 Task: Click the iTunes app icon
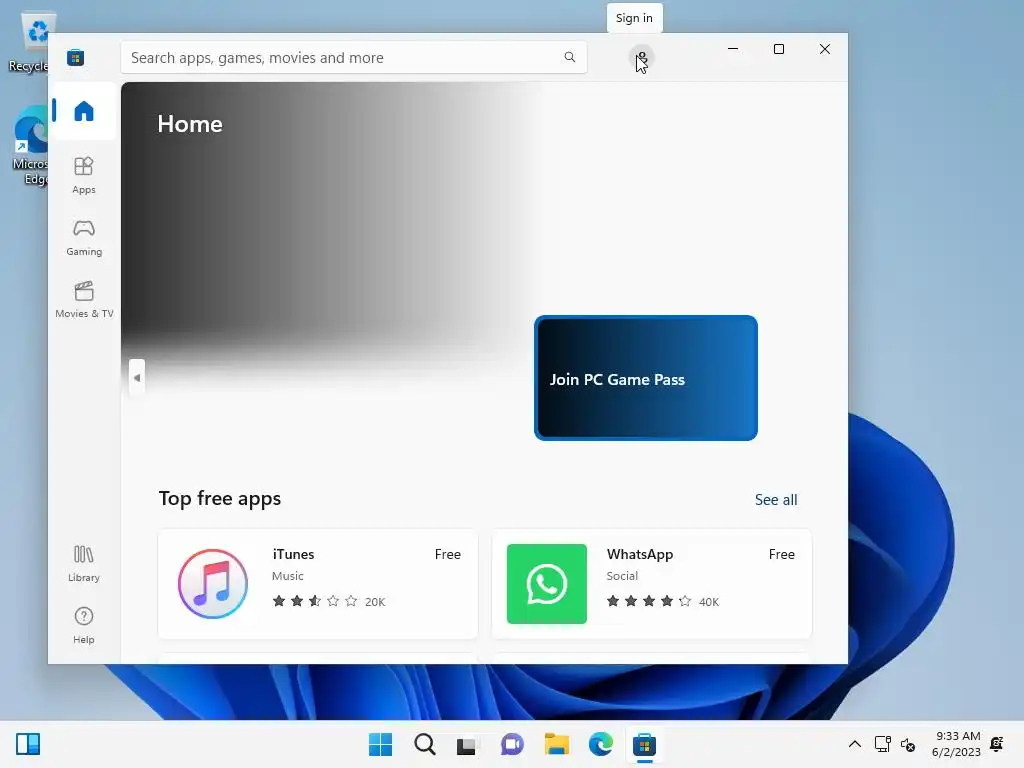pyautogui.click(x=213, y=583)
